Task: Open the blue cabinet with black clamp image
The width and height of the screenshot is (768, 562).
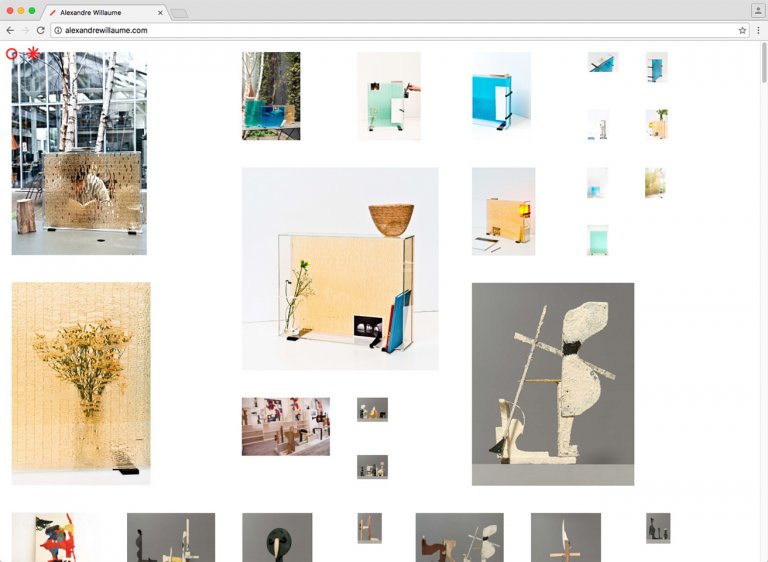Action: pos(501,95)
